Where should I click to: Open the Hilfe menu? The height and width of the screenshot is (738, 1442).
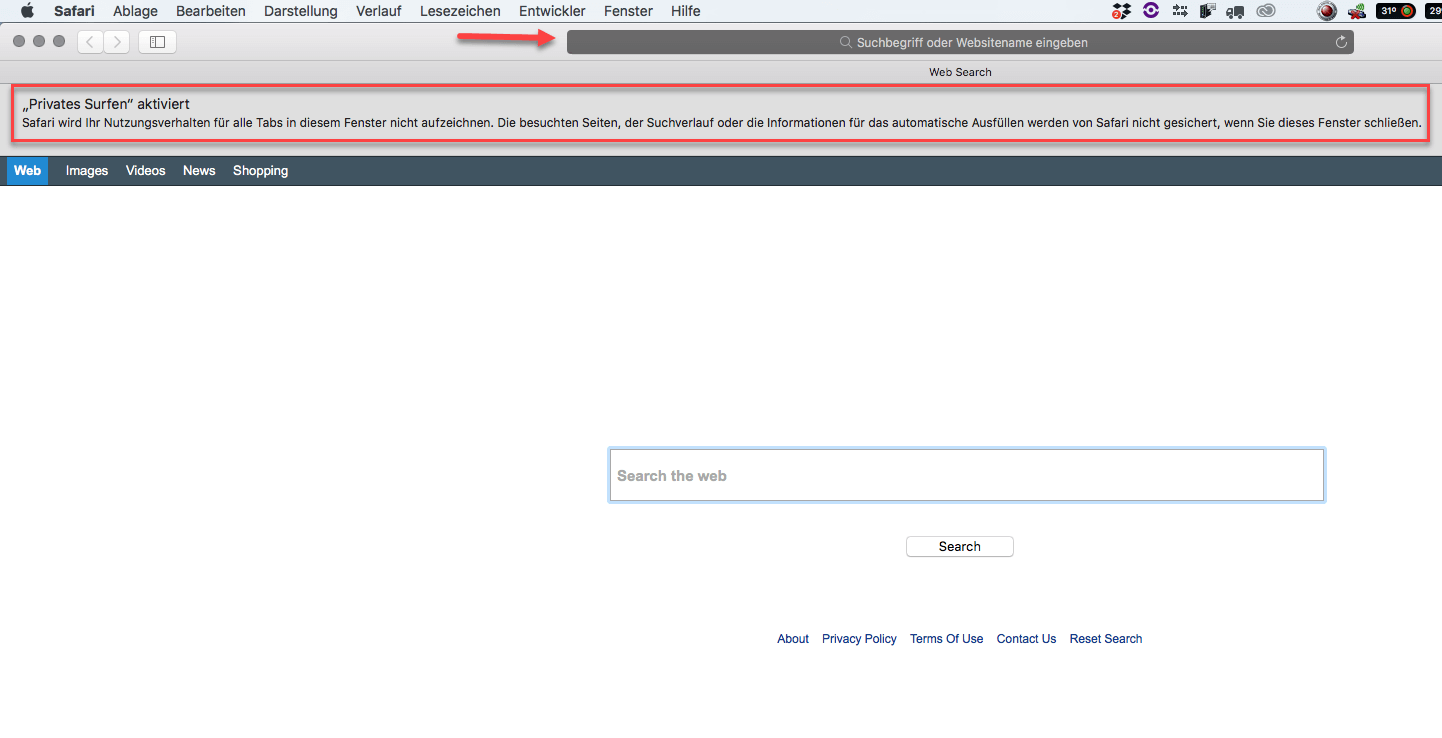[686, 11]
